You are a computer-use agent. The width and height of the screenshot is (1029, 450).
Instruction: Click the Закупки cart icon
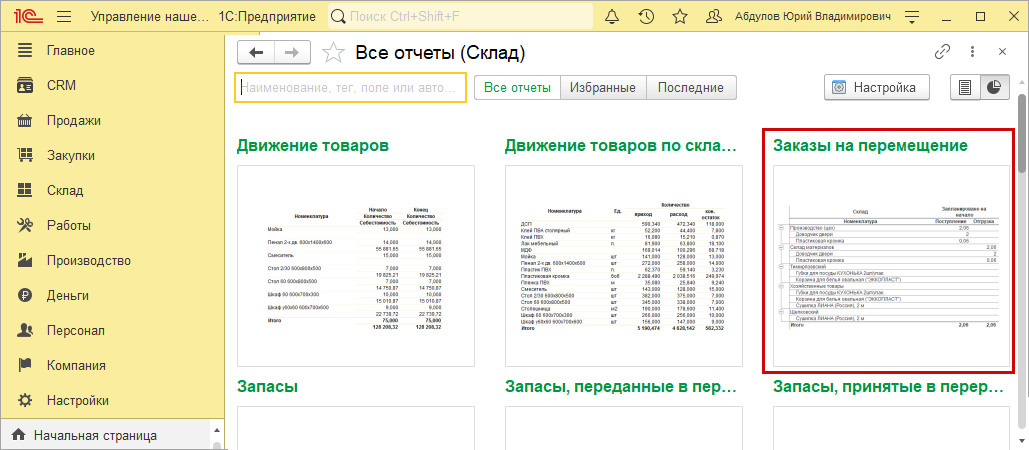click(x=25, y=155)
